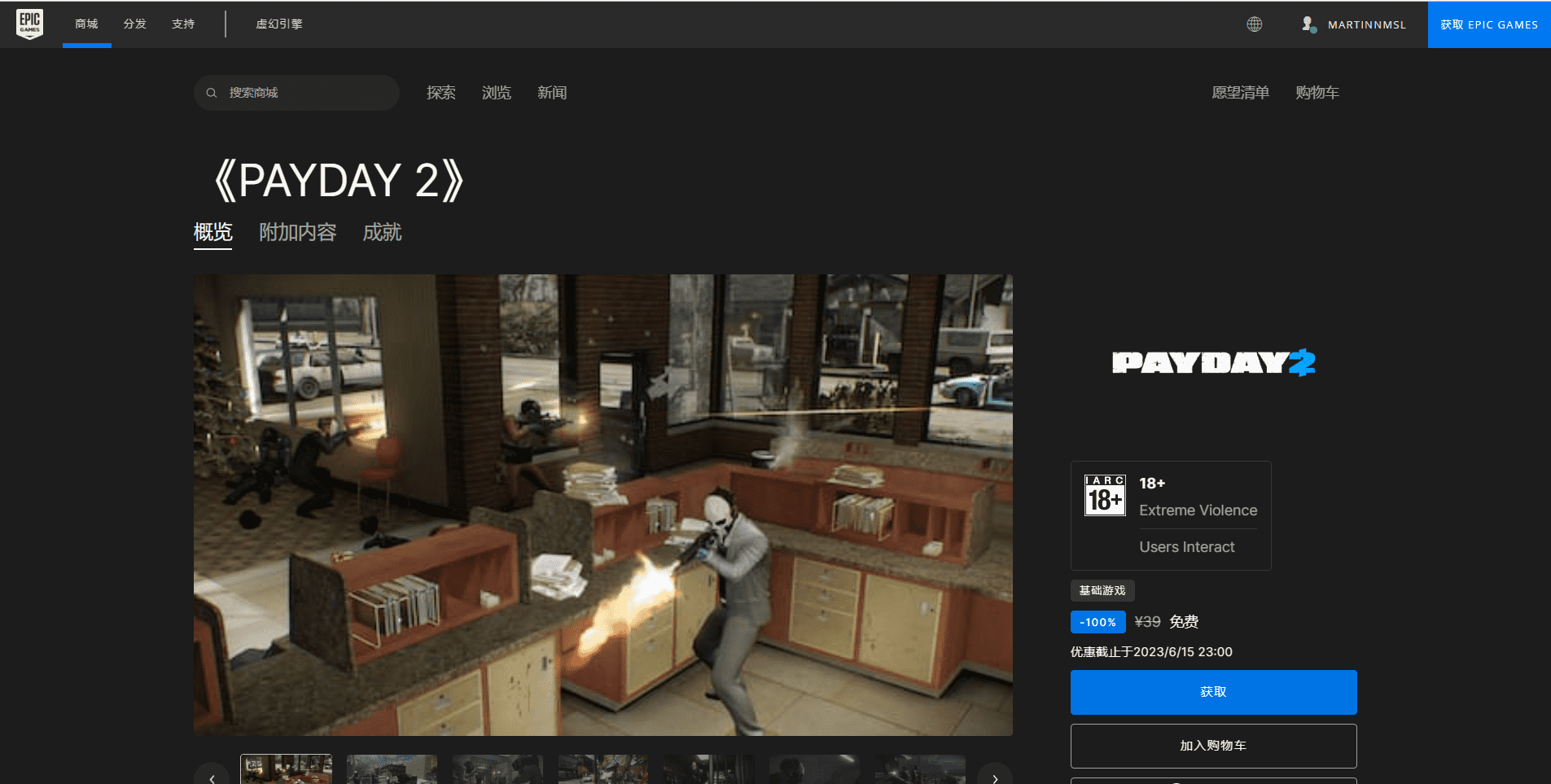Click the Epic Games logo icon
Screen dimensions: 1551x784
click(x=30, y=24)
